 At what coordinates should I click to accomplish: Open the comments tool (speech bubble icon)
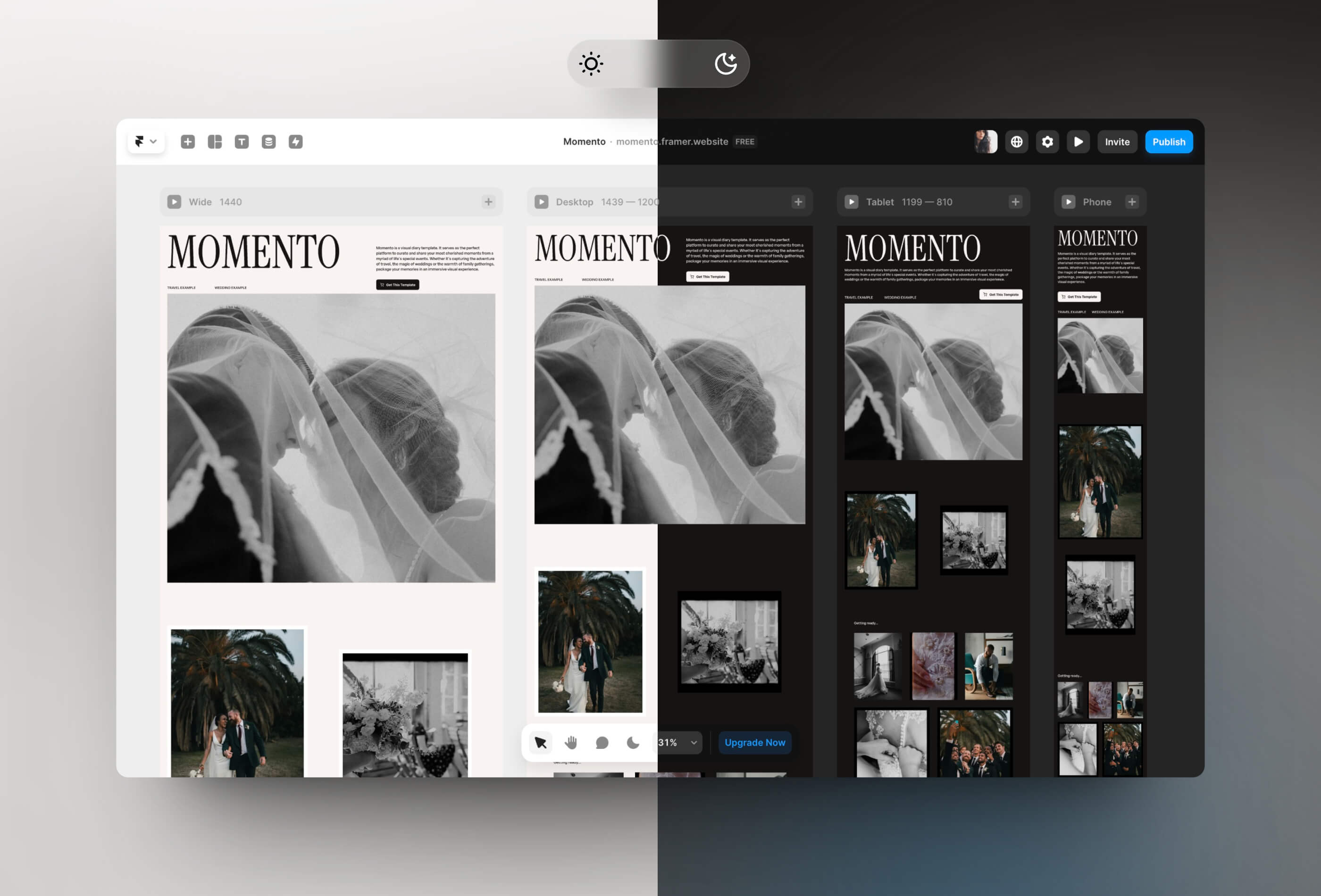coord(602,742)
